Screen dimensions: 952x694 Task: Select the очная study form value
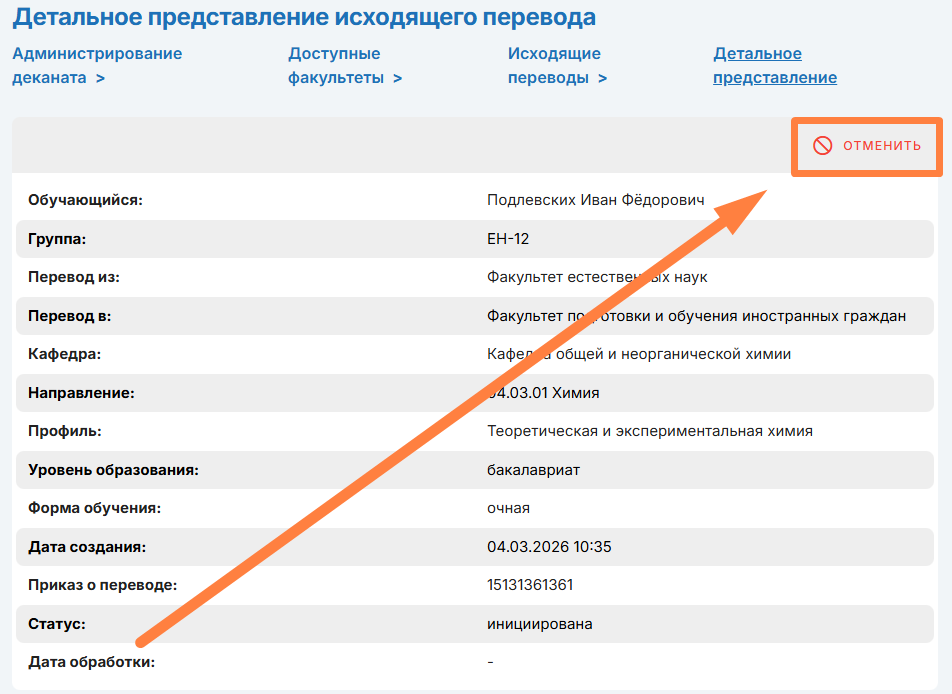pyautogui.click(x=508, y=508)
